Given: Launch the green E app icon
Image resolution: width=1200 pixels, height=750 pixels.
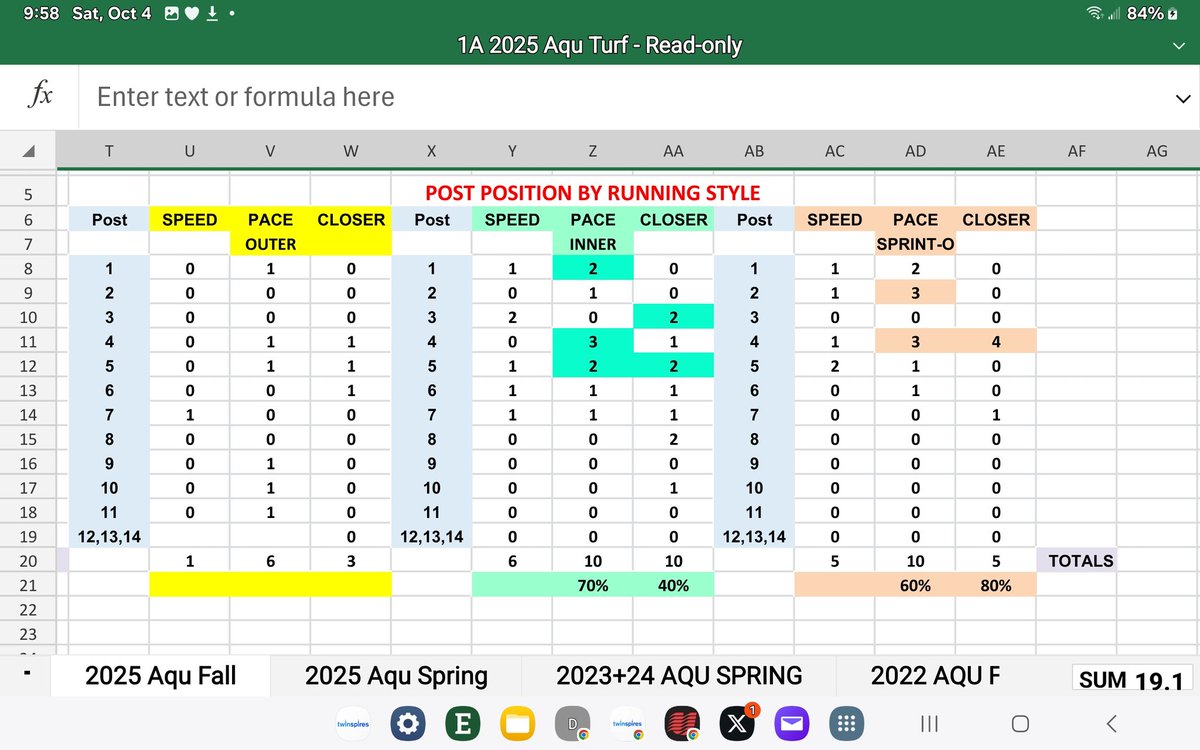Looking at the screenshot, I should [462, 724].
